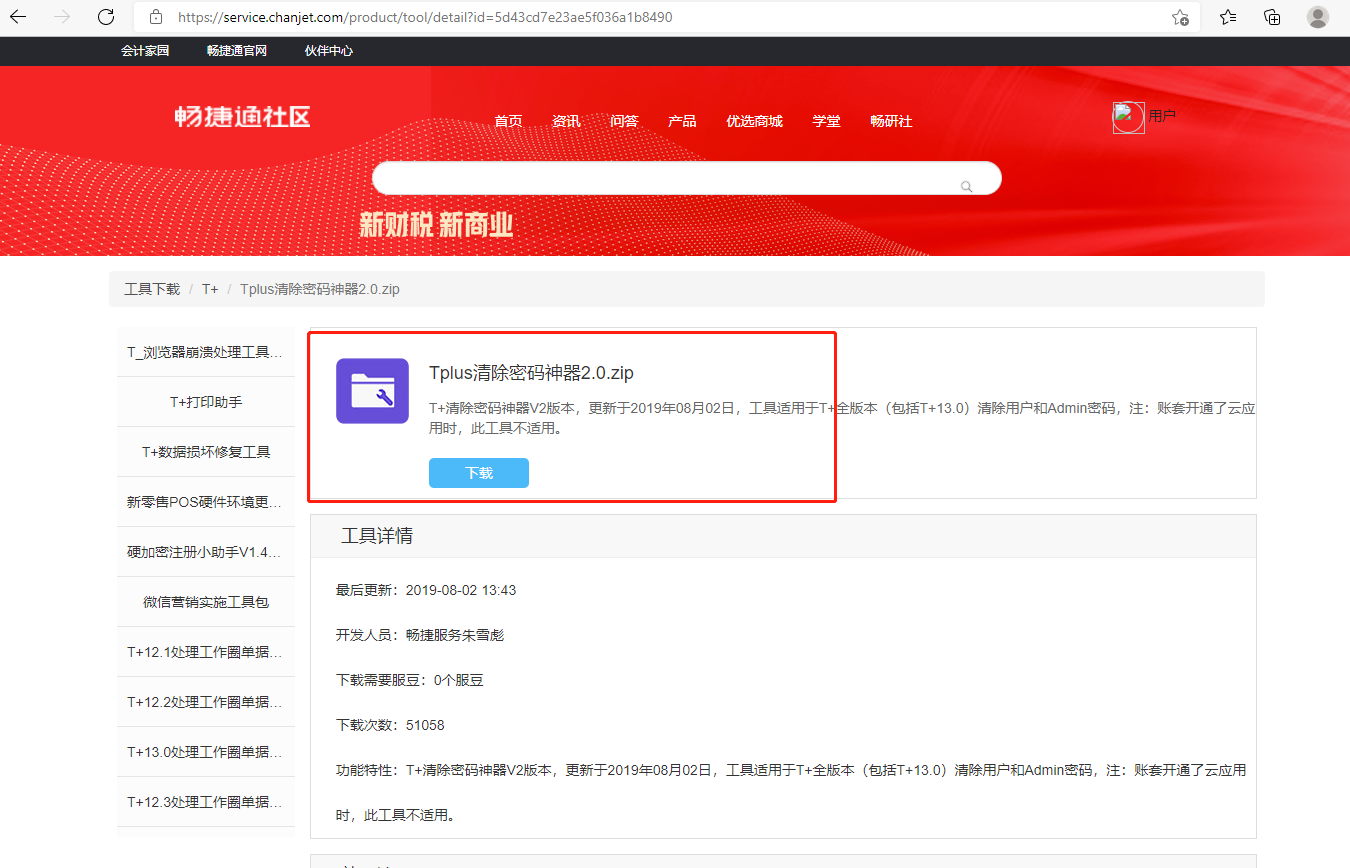Click the site lock icon in address bar
The width and height of the screenshot is (1350, 868).
pyautogui.click(x=155, y=17)
